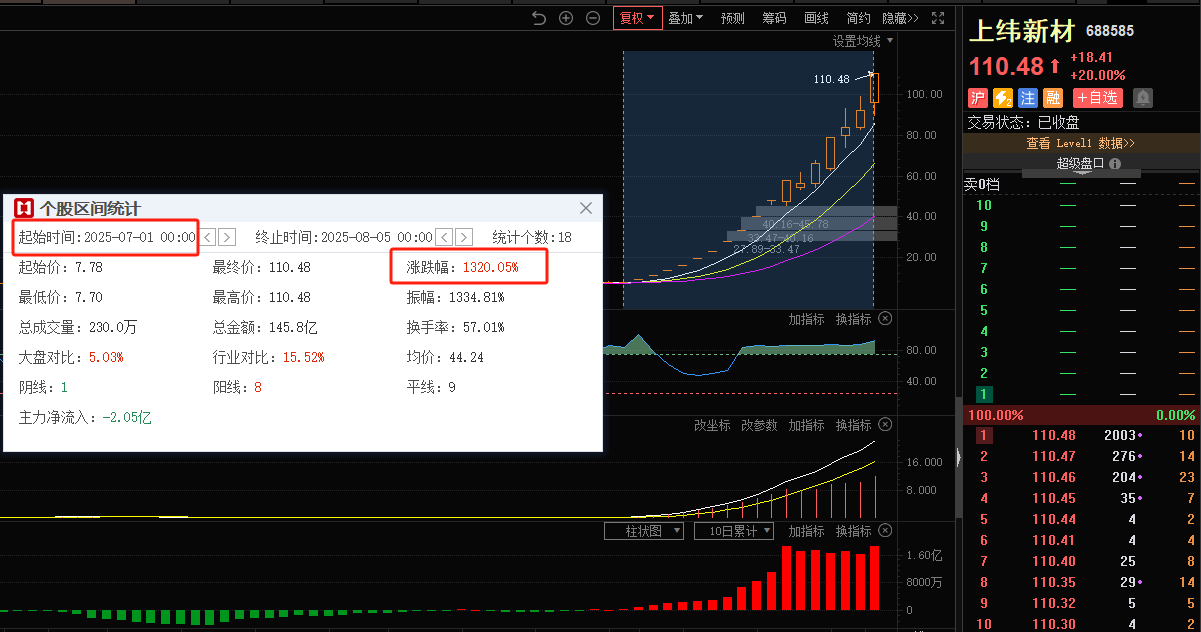This screenshot has width=1201, height=632.
Task: Close the second indicator panel with X icon
Action: click(885, 425)
